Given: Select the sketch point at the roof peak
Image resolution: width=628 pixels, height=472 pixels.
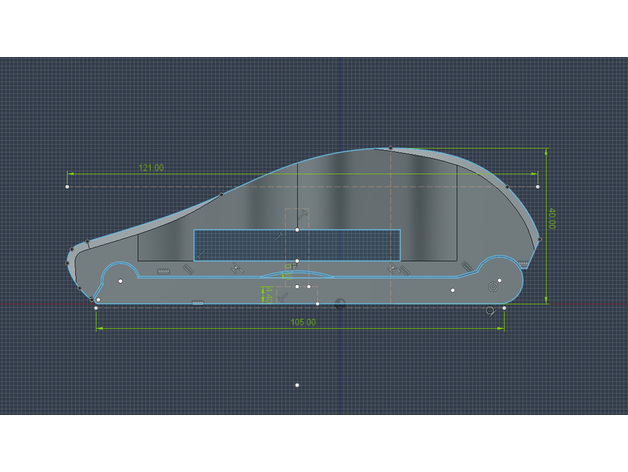Looking at the screenshot, I should 388,148.
